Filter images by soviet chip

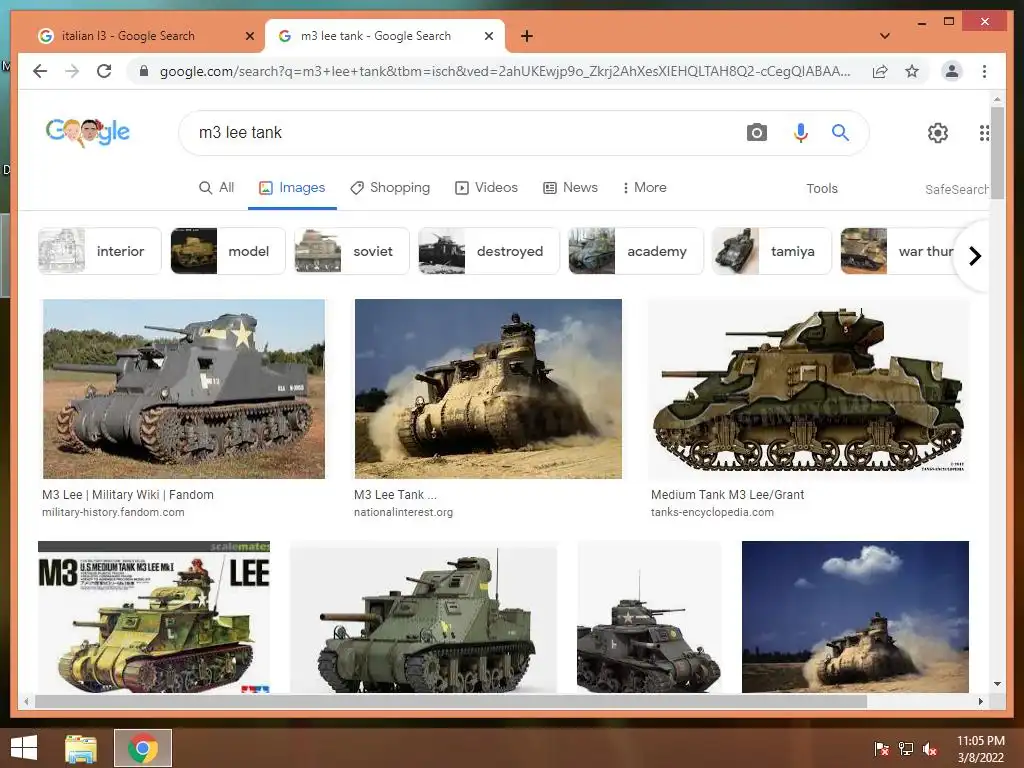pos(352,251)
